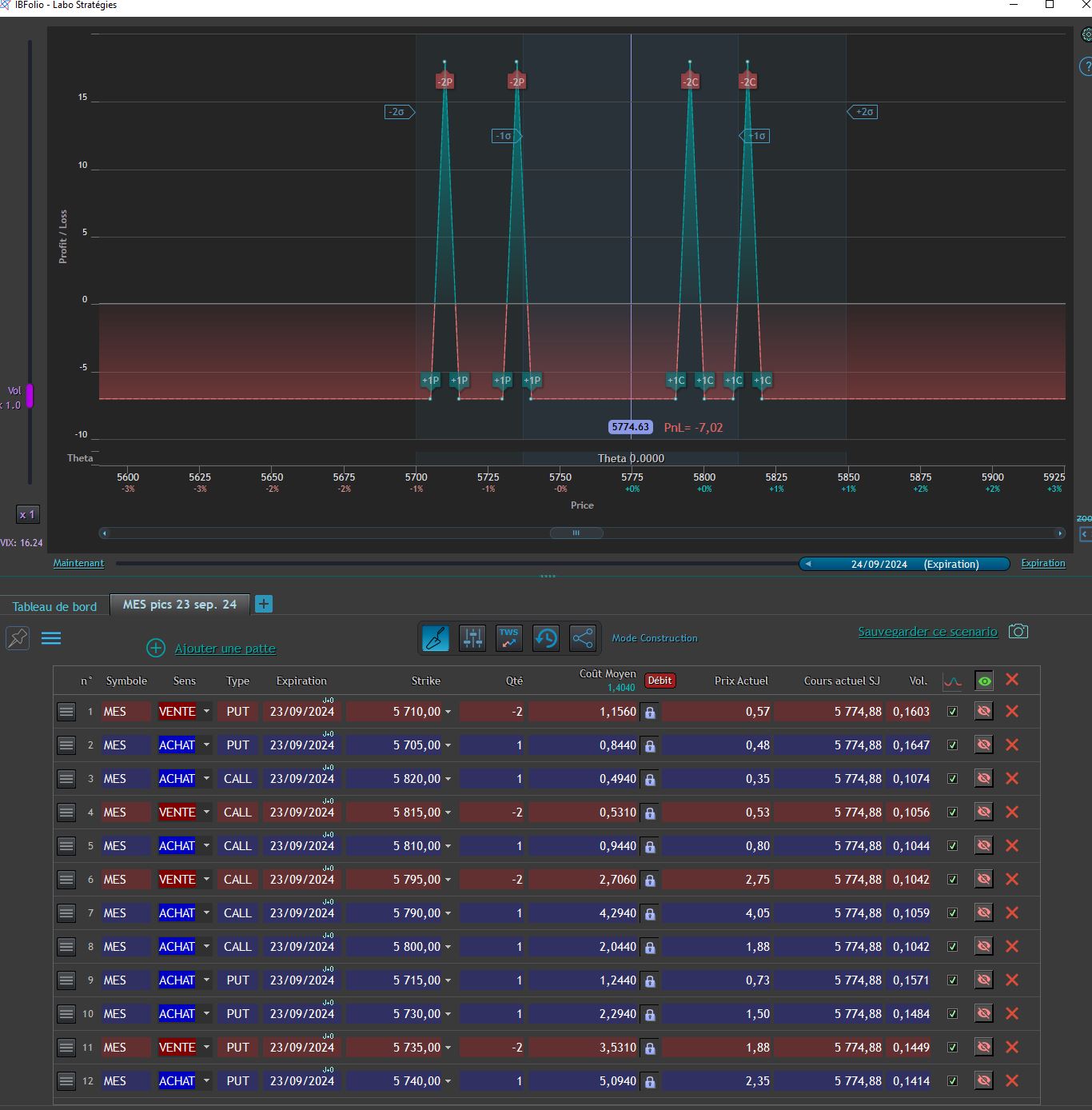Uncheck the checkbox for leg row 8
The height and width of the screenshot is (1110, 1092).
[952, 946]
